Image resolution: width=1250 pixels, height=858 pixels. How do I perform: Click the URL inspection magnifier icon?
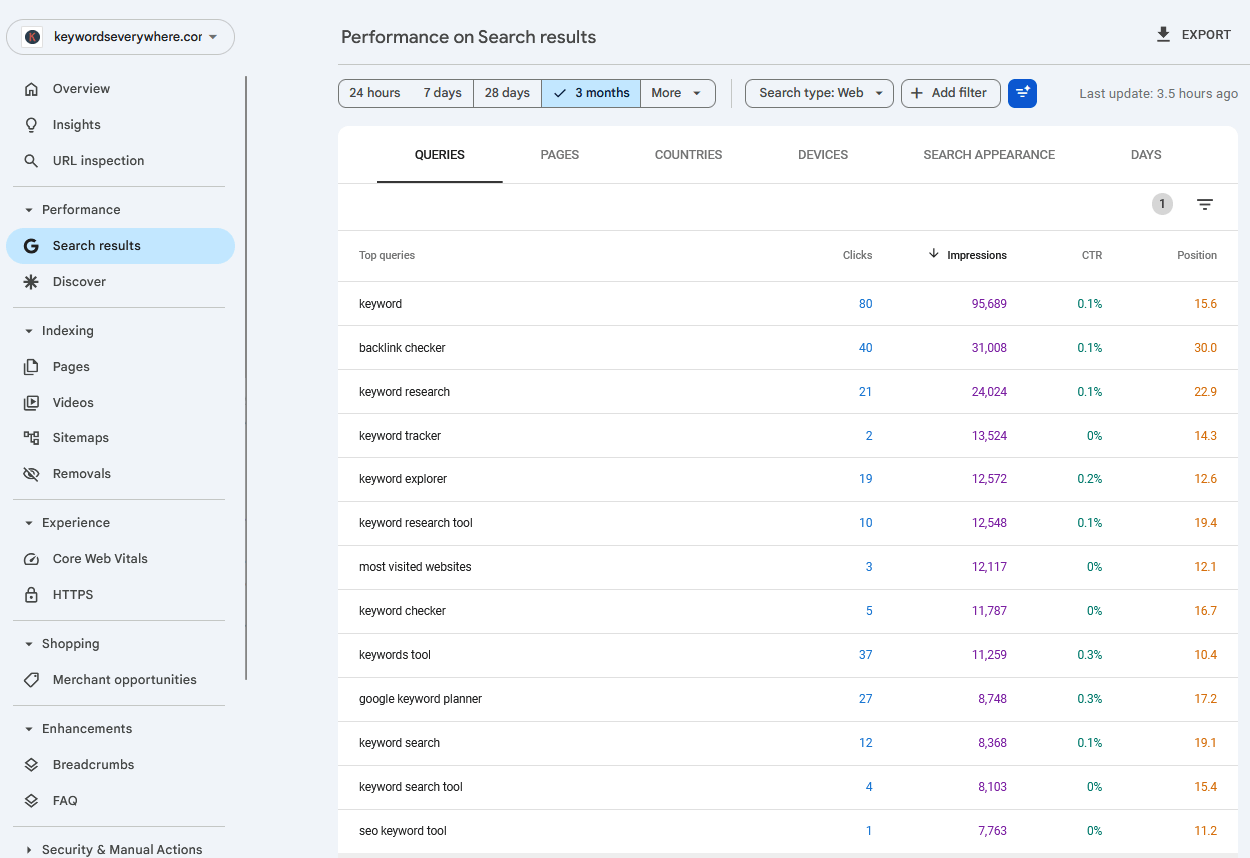coord(31,161)
